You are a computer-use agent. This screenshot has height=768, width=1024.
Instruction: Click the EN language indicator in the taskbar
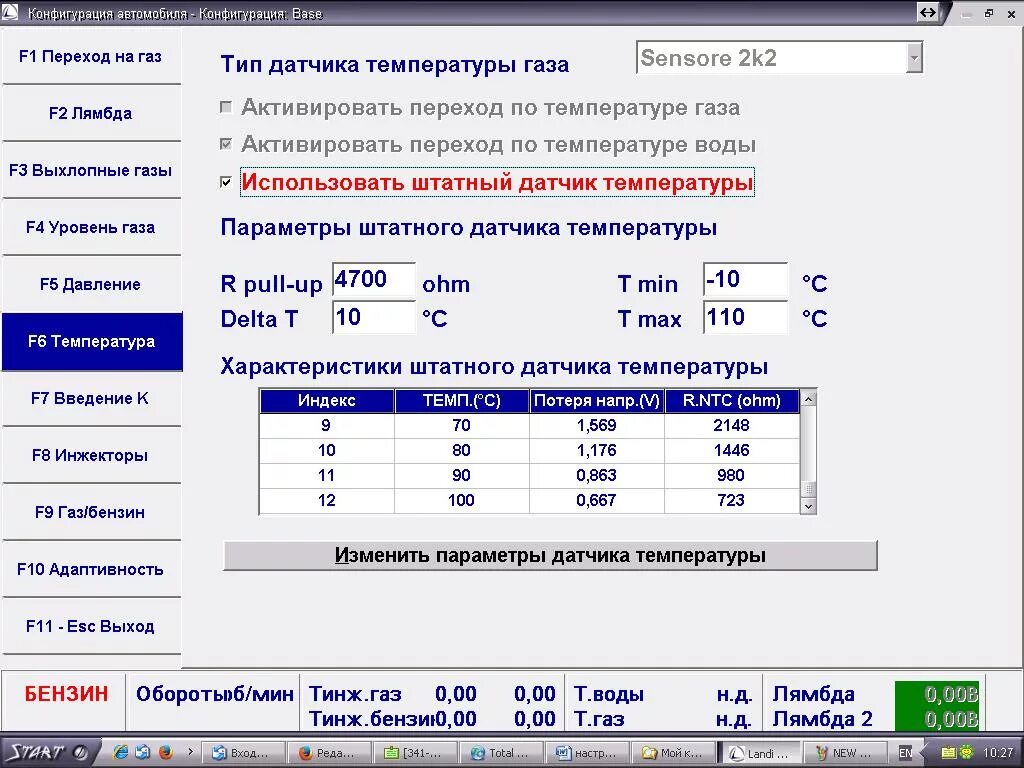tap(906, 752)
